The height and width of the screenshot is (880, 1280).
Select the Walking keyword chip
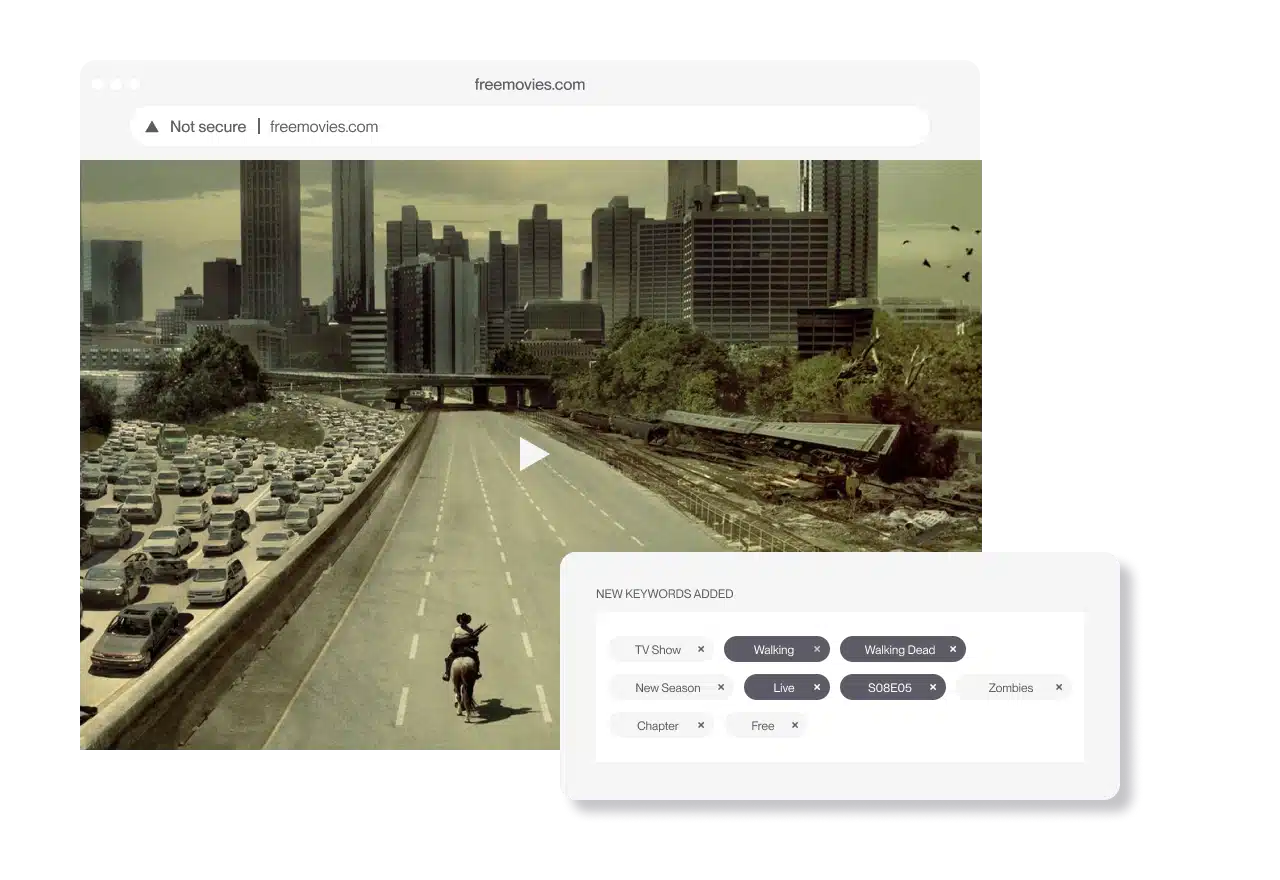click(777, 650)
